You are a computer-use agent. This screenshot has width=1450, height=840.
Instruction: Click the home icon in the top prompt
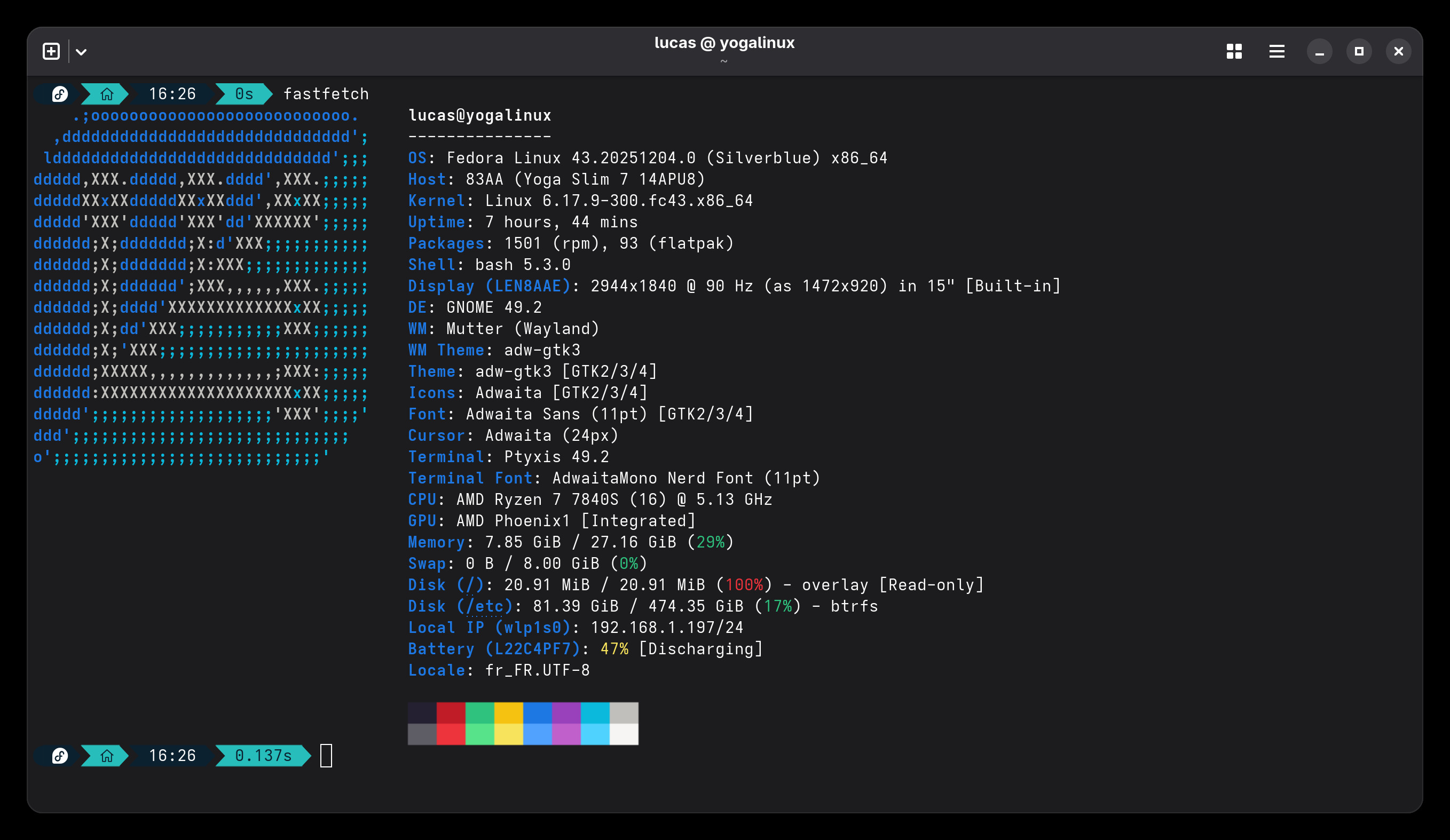[106, 94]
